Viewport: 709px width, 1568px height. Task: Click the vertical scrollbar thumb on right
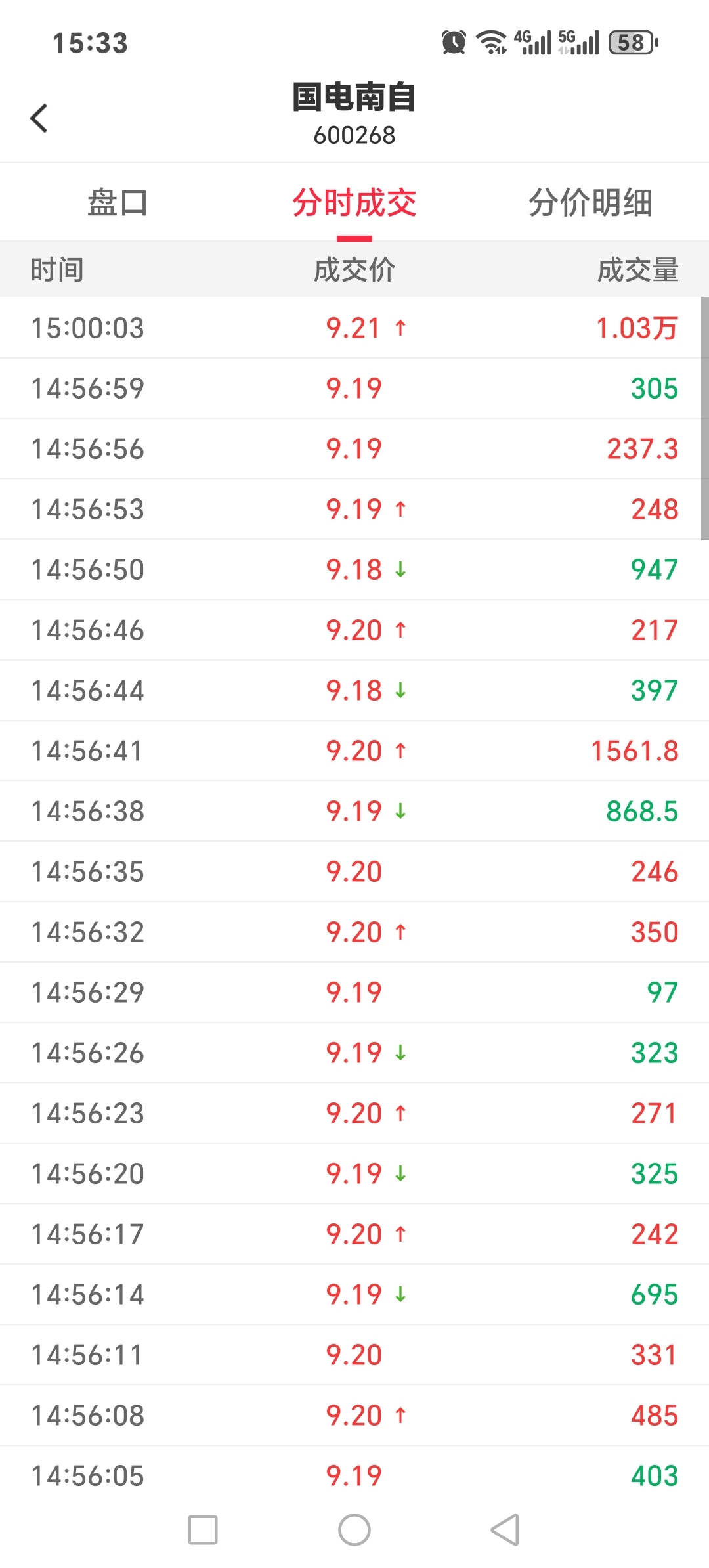(x=704, y=418)
